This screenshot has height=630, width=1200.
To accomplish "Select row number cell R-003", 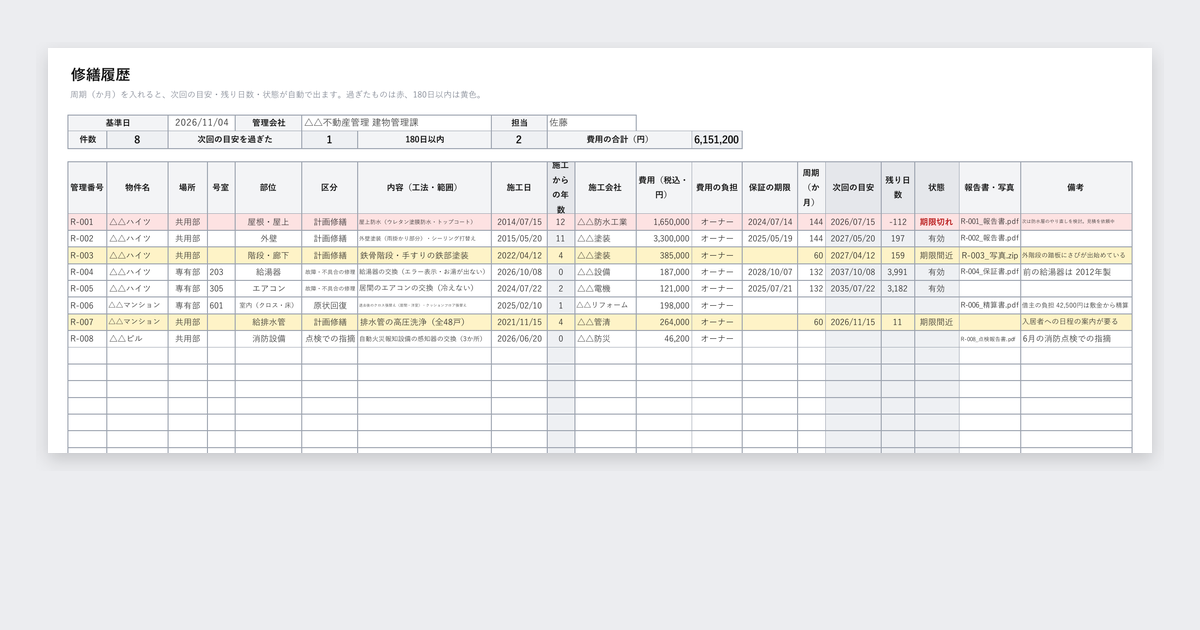I will point(87,255).
